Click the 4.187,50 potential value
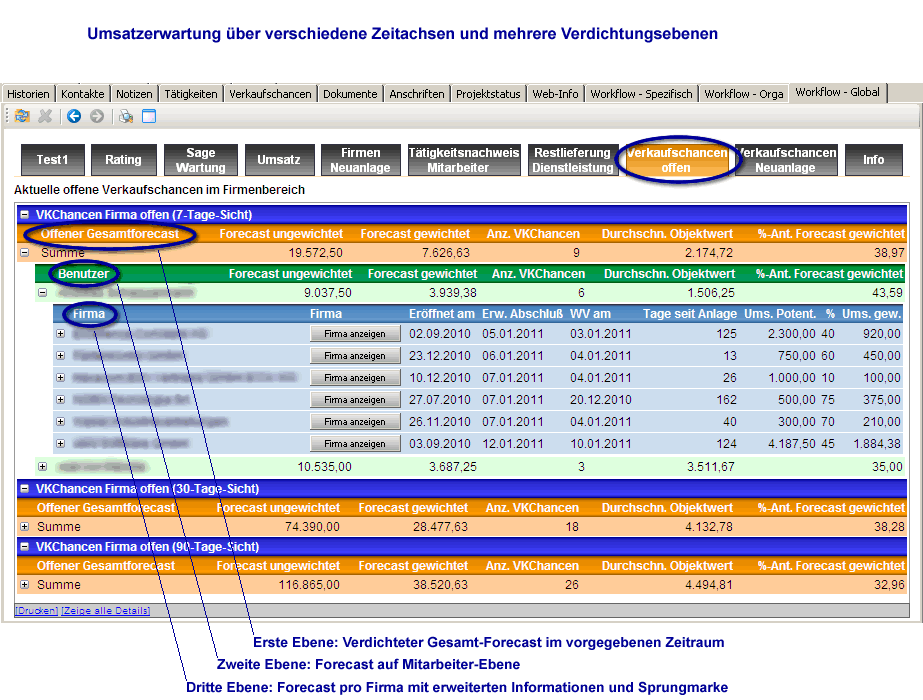The height and width of the screenshot is (700, 923). point(792,443)
